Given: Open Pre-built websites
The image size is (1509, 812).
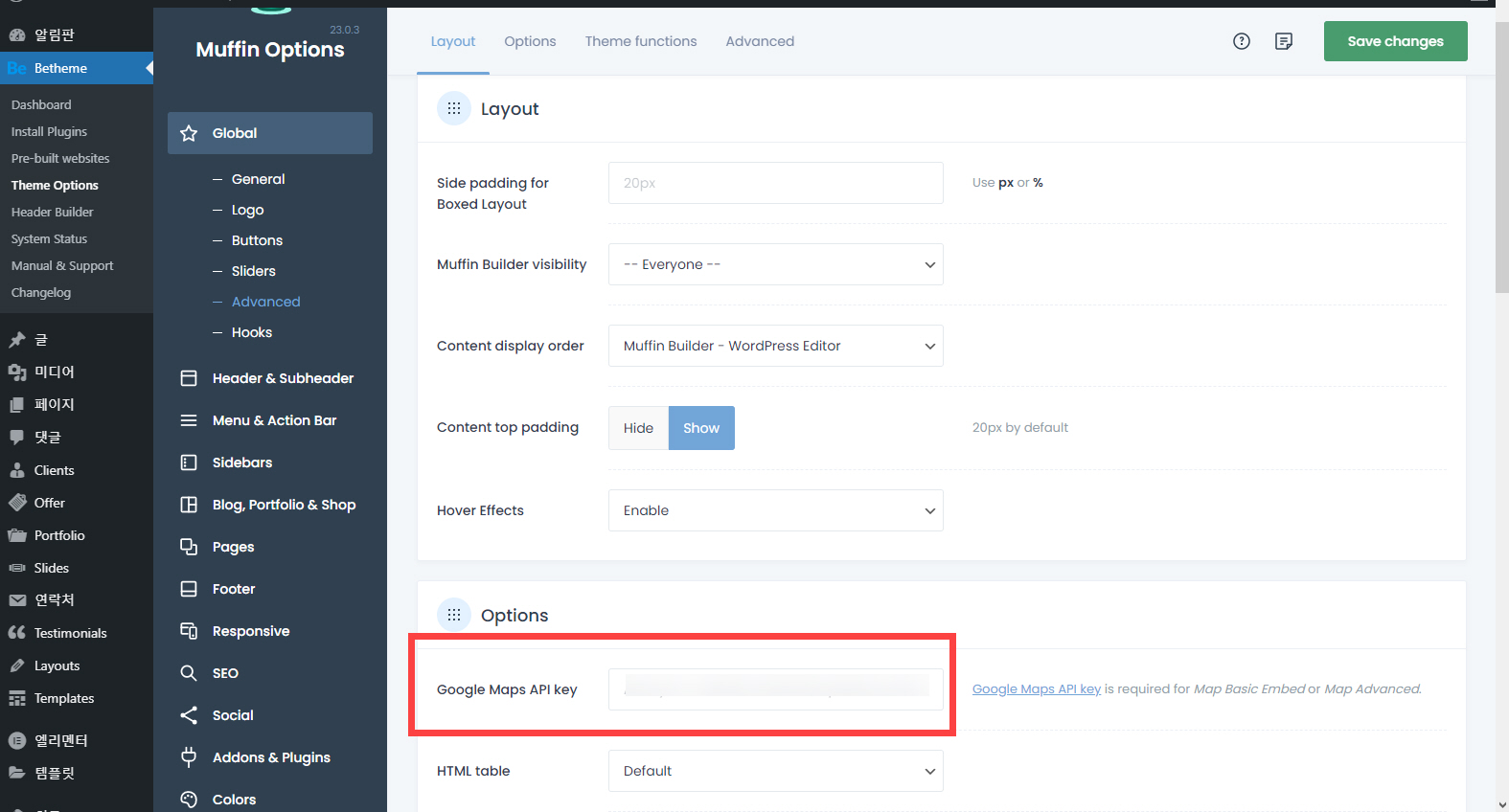Looking at the screenshot, I should pyautogui.click(x=60, y=158).
